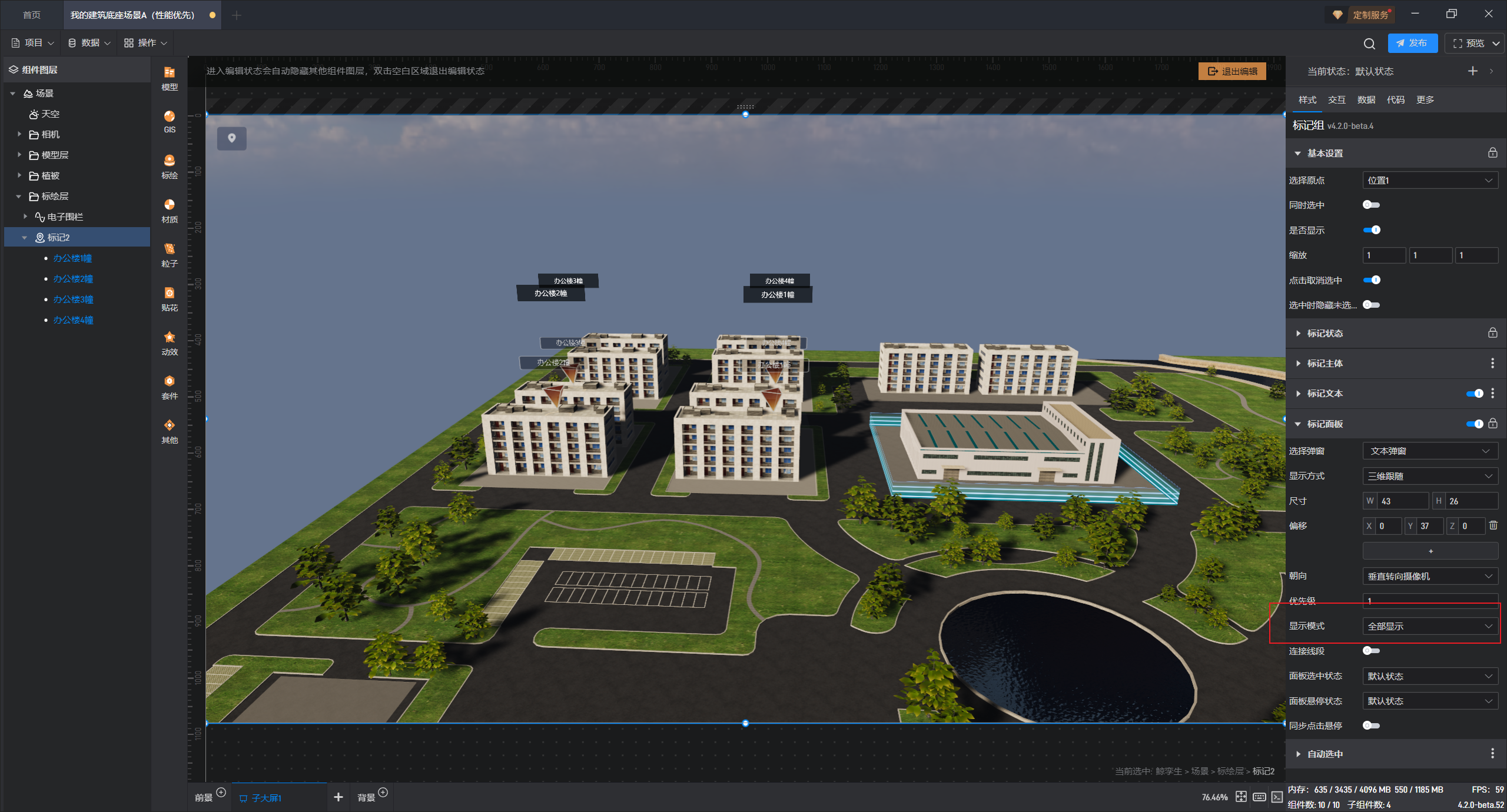This screenshot has height=812, width=1507.
Task: Click the location pin button in viewport
Action: pyautogui.click(x=232, y=138)
